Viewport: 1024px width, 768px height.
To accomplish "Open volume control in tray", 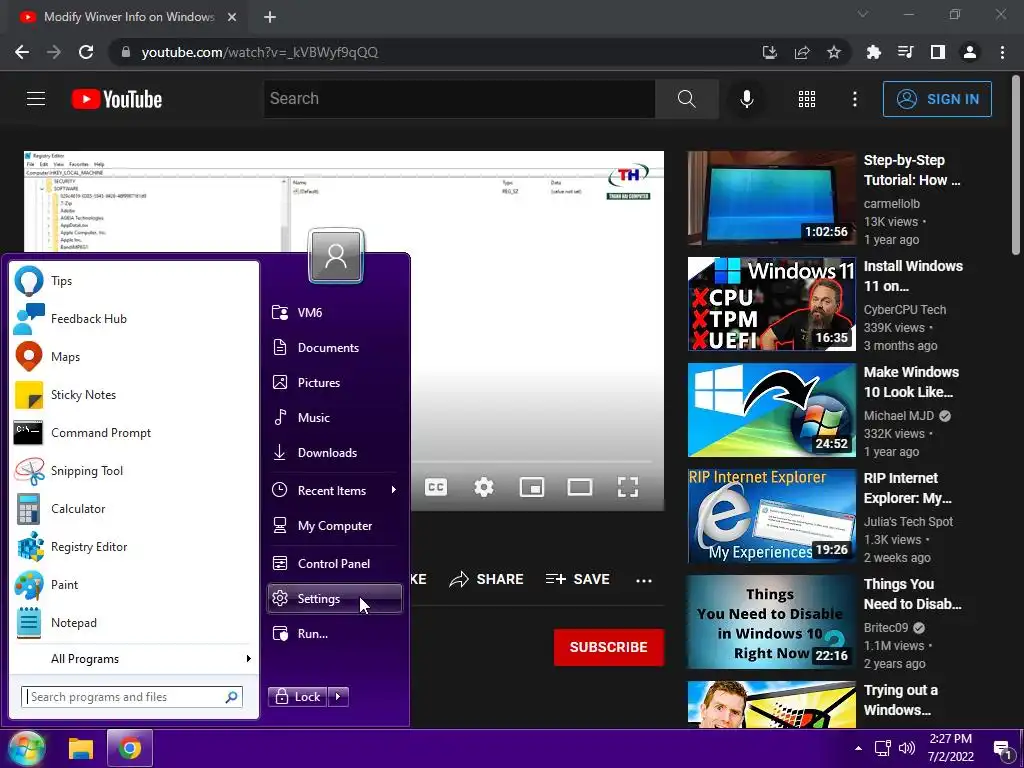I will pyautogui.click(x=906, y=748).
